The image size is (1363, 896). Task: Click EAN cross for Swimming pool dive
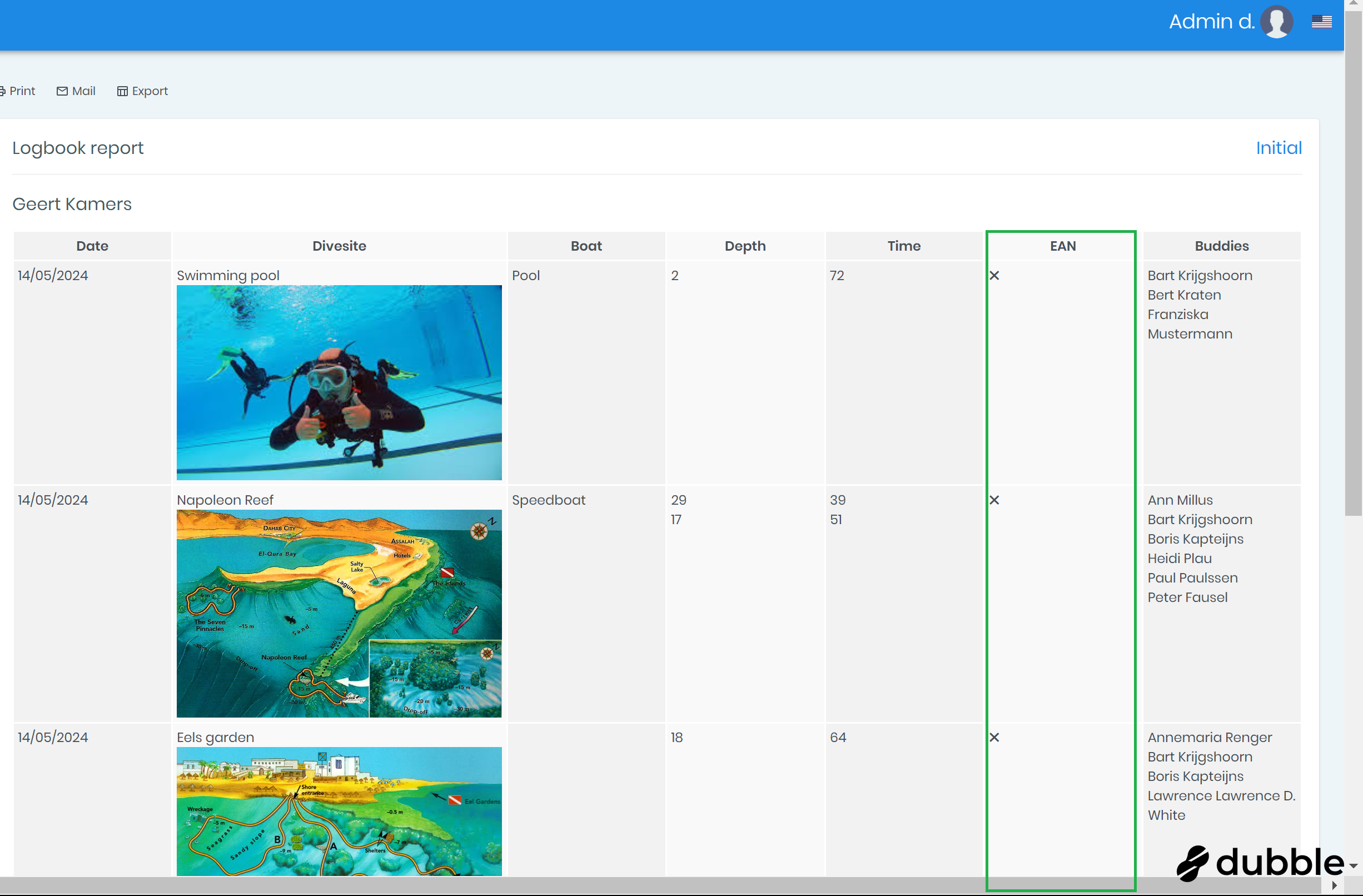coord(994,275)
